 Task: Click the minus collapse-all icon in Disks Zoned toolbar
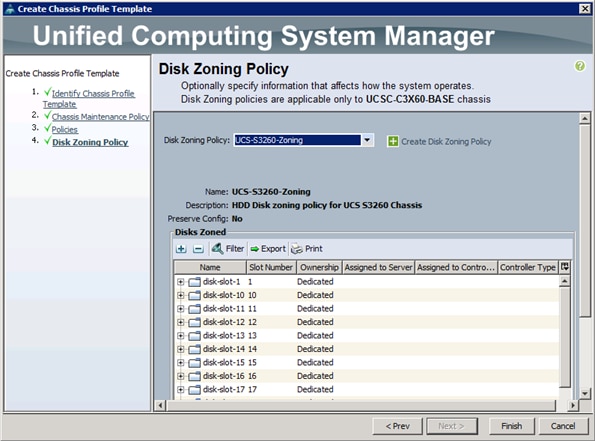click(x=198, y=249)
